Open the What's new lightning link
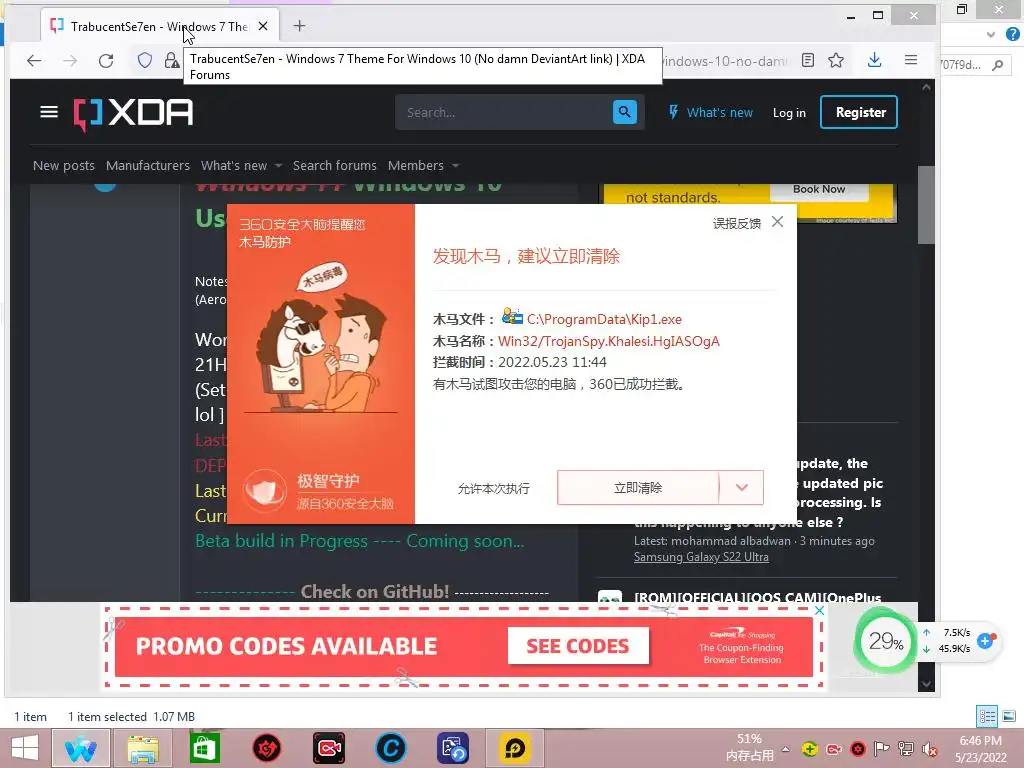This screenshot has height=768, width=1024. pyautogui.click(x=711, y=112)
